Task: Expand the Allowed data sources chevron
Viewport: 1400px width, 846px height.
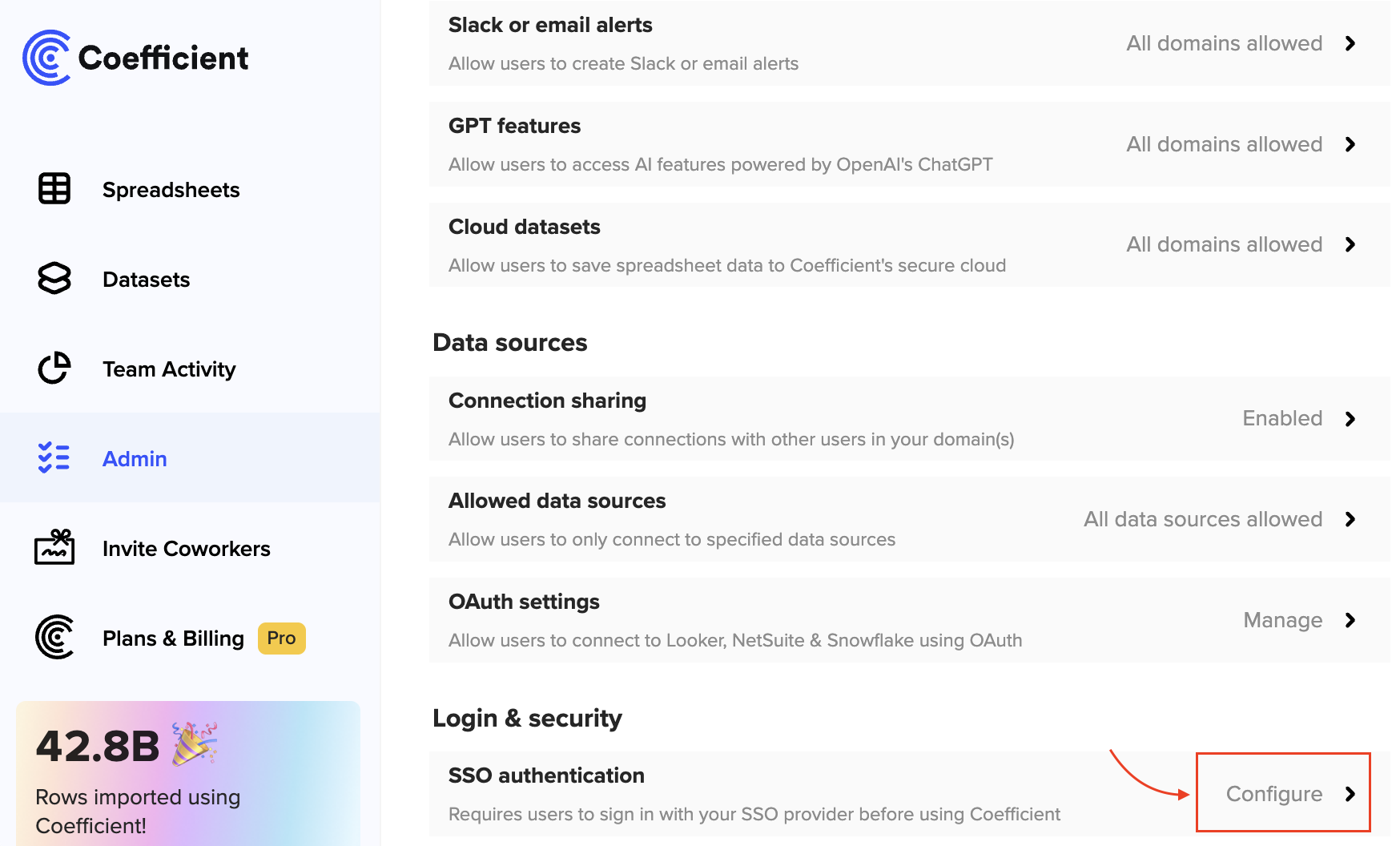Action: point(1350,519)
